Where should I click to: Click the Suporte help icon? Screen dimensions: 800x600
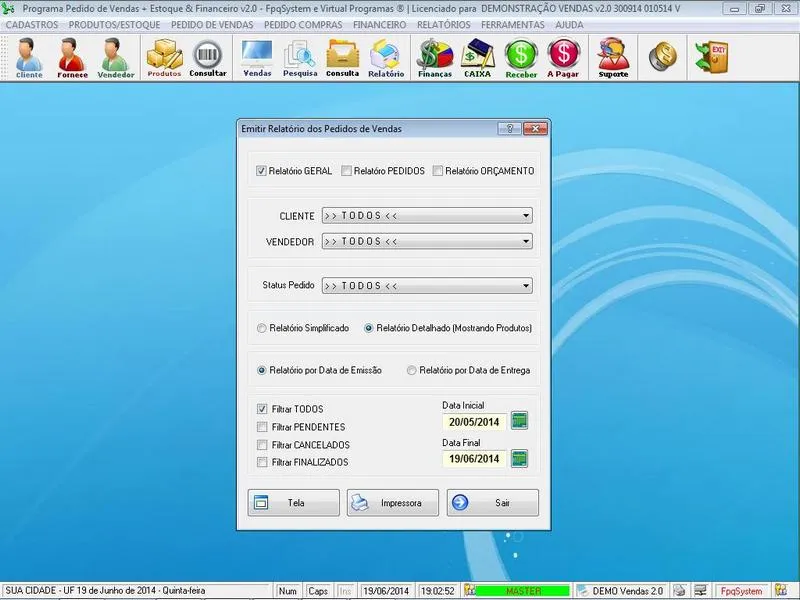tap(613, 58)
